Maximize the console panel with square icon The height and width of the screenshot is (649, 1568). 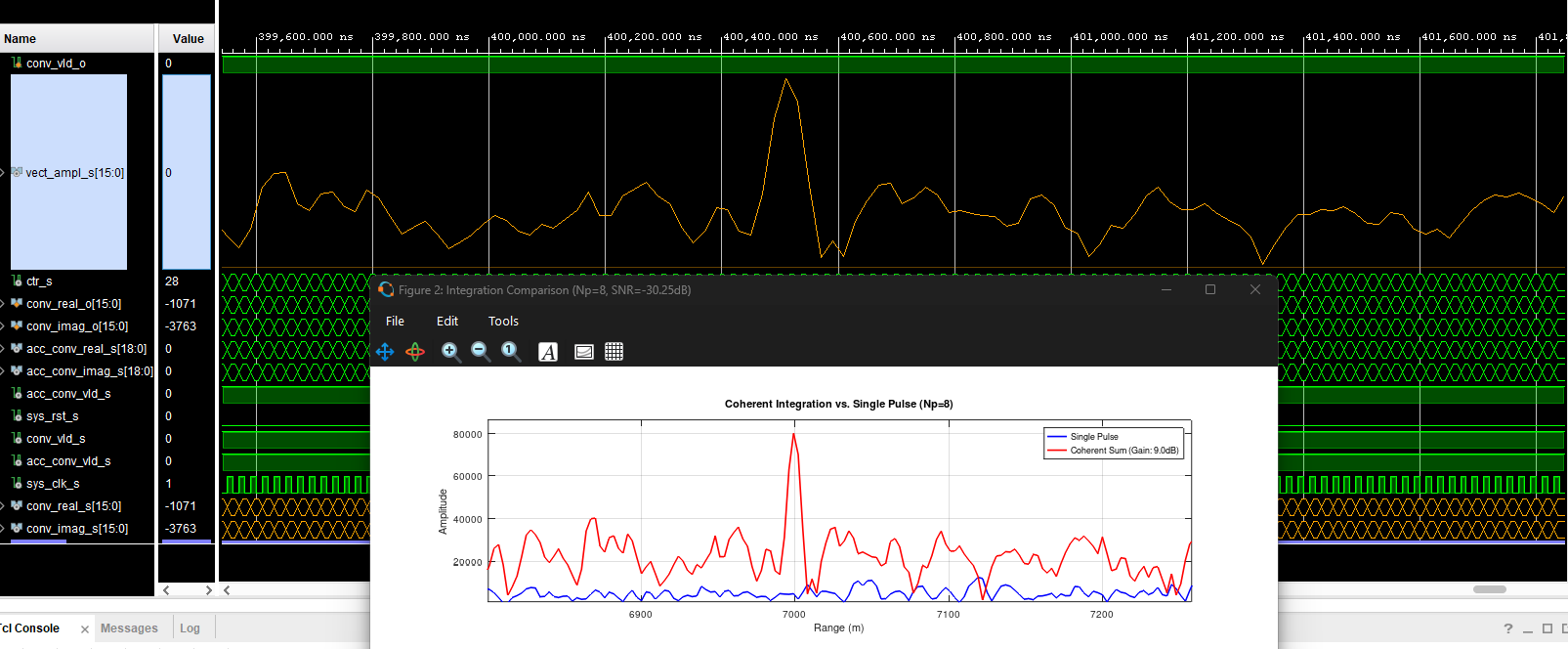[1547, 628]
